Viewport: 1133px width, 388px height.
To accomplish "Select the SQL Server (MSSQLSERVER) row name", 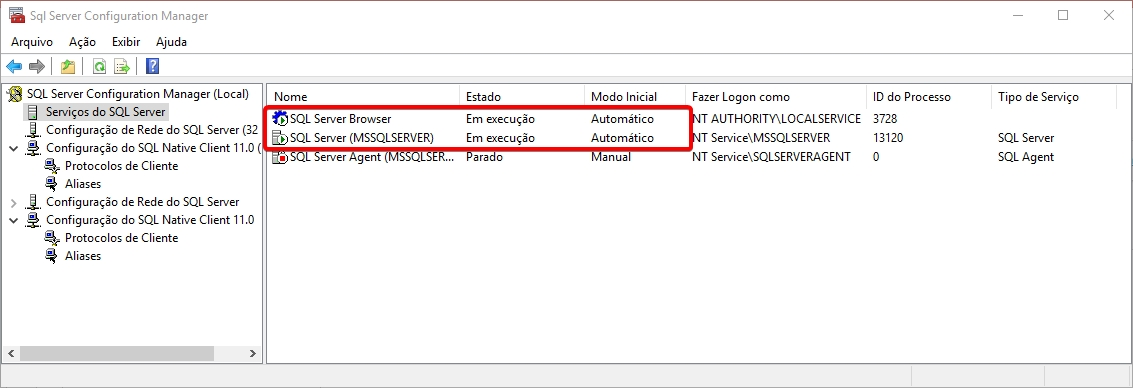I will (361, 137).
